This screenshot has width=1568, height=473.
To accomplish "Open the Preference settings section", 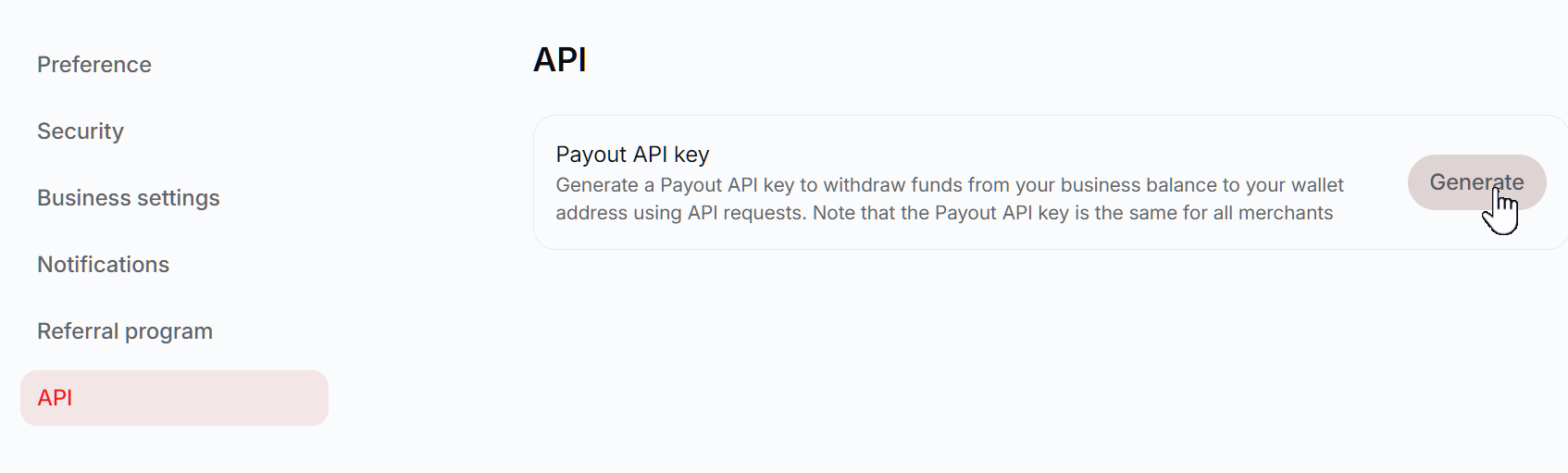I will 94,65.
